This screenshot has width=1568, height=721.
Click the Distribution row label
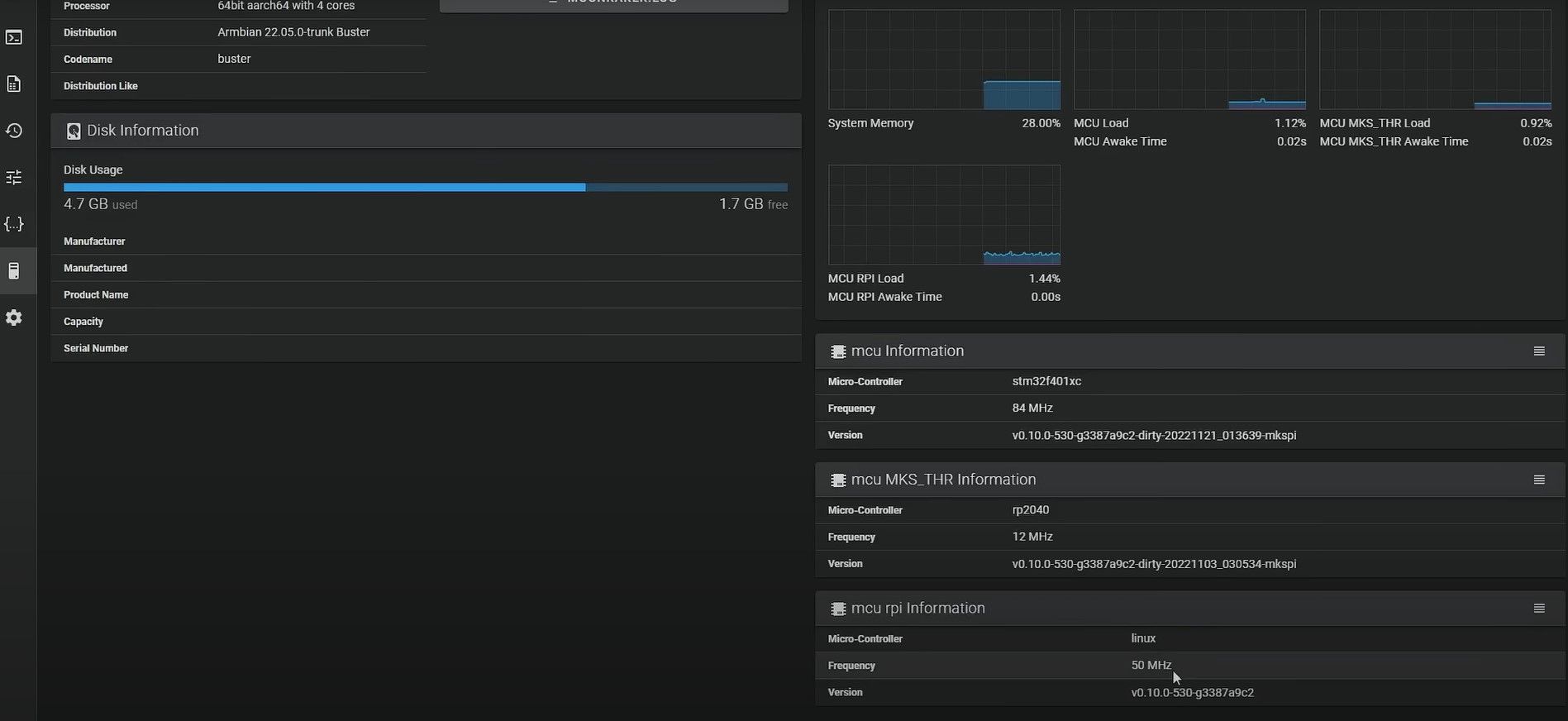click(x=90, y=32)
